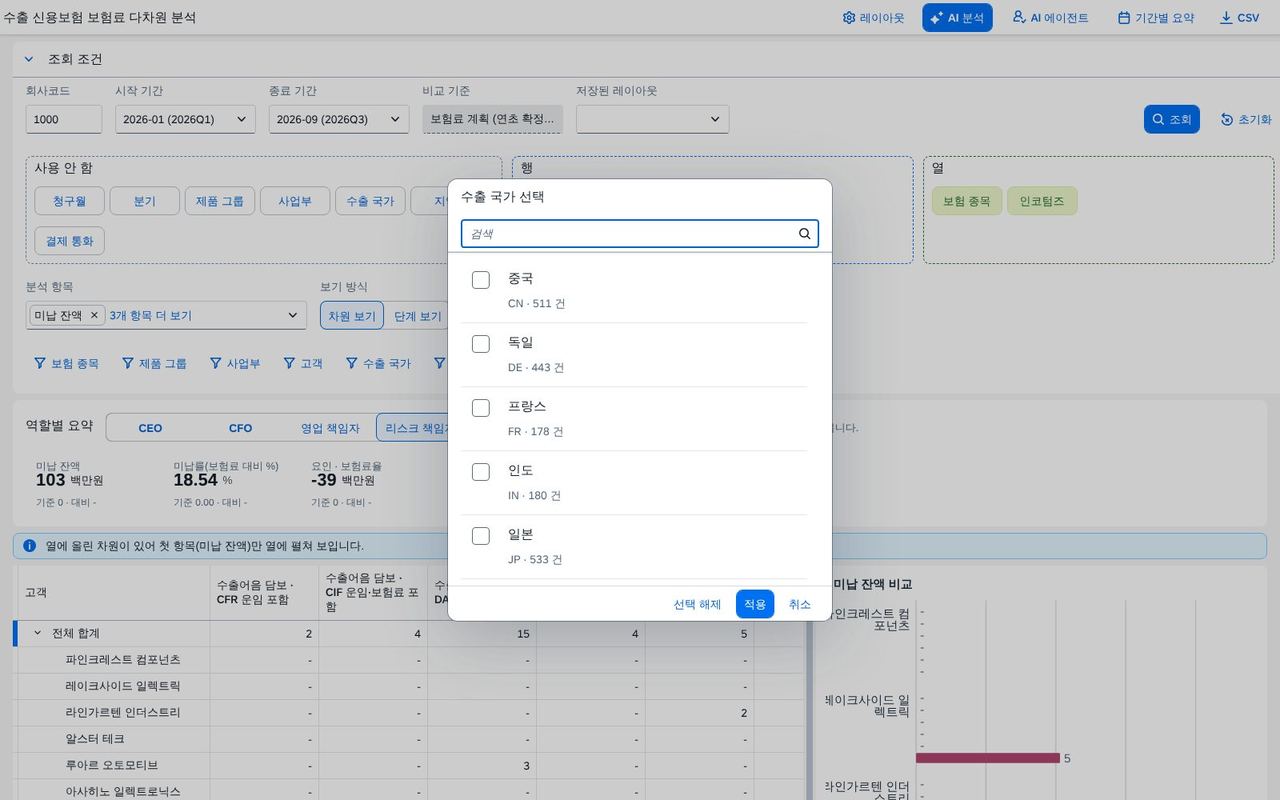Image resolution: width=1280 pixels, height=800 pixels.
Task: Open the 레이아웃 gear settings
Action: [x=874, y=18]
